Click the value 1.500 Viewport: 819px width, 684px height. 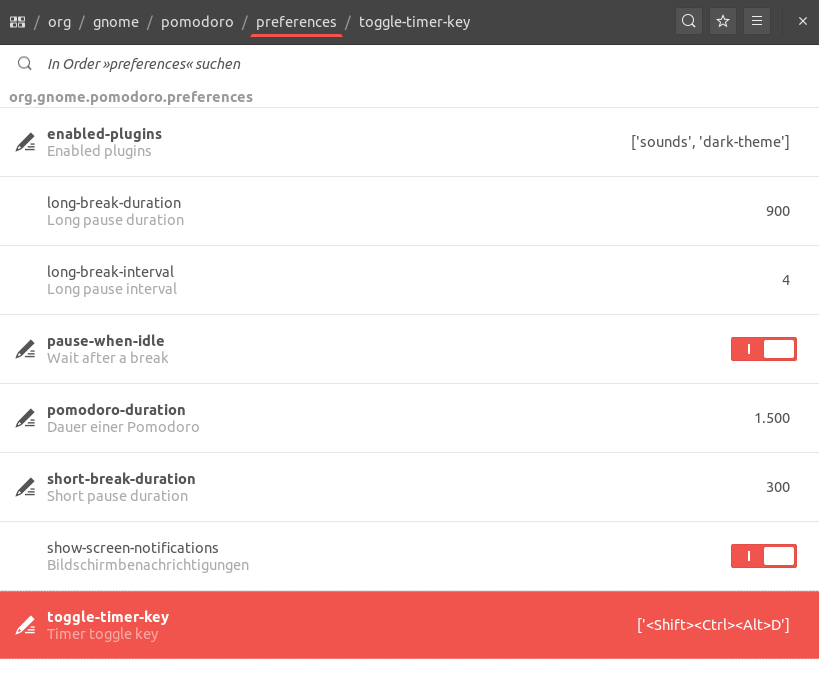[x=772, y=418]
